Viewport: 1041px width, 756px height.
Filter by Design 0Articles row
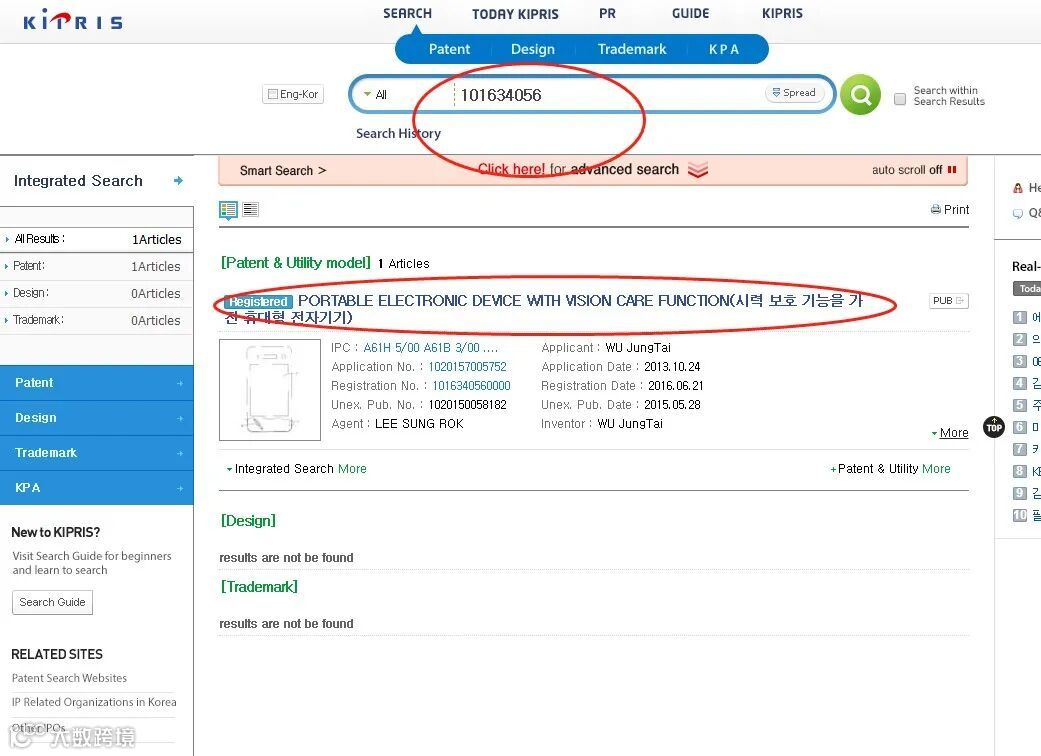[x=97, y=293]
